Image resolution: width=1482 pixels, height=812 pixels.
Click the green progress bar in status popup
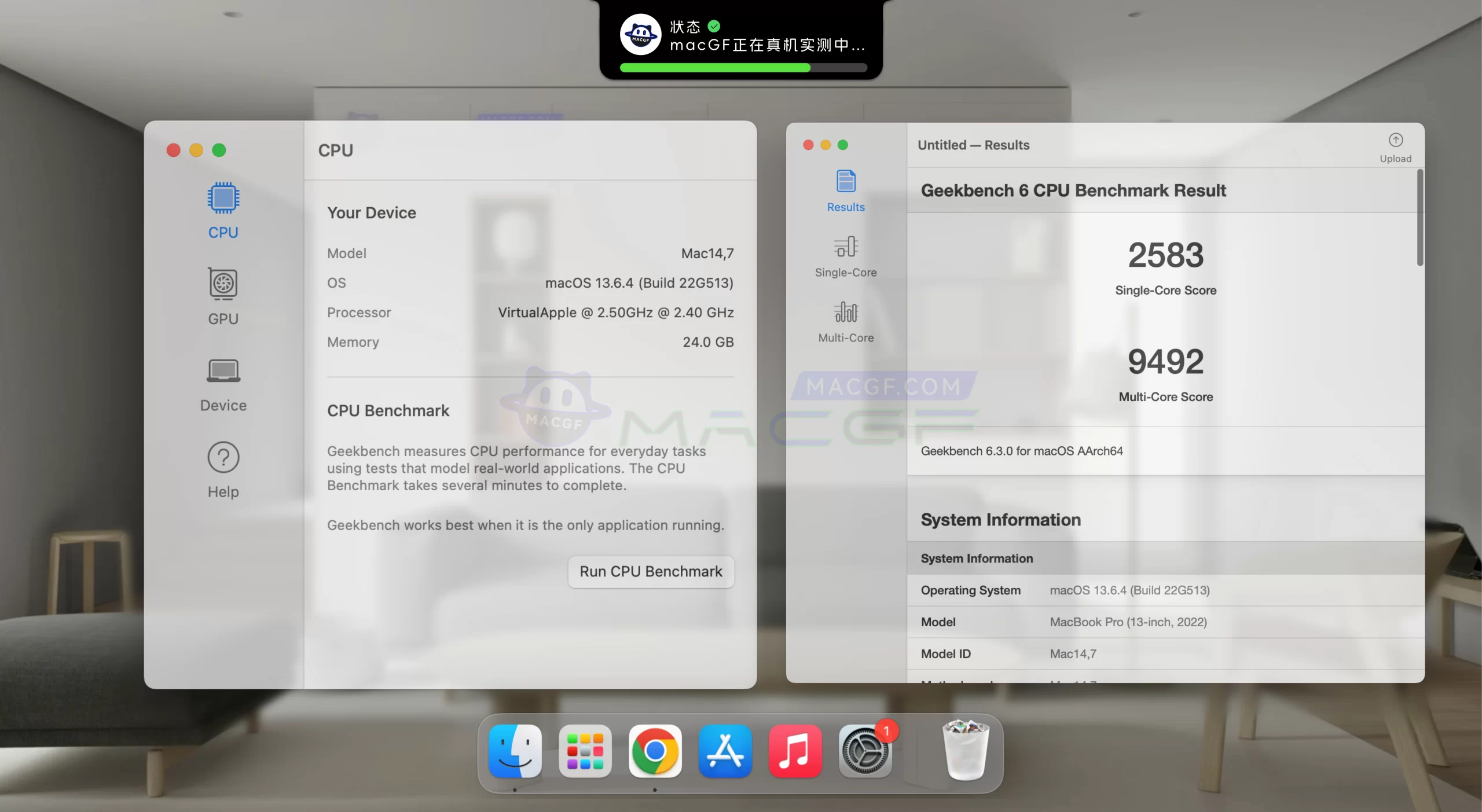pyautogui.click(x=715, y=68)
